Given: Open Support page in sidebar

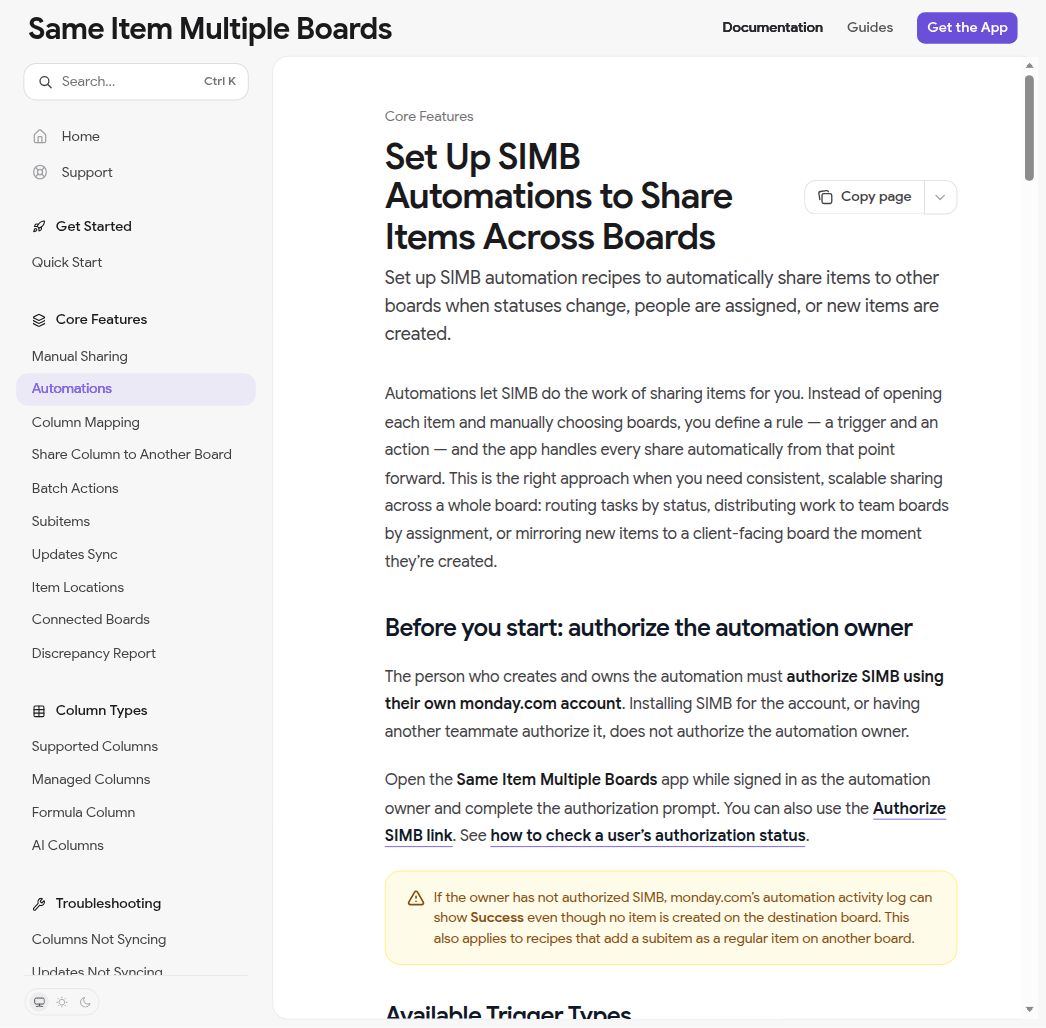Looking at the screenshot, I should click(87, 172).
